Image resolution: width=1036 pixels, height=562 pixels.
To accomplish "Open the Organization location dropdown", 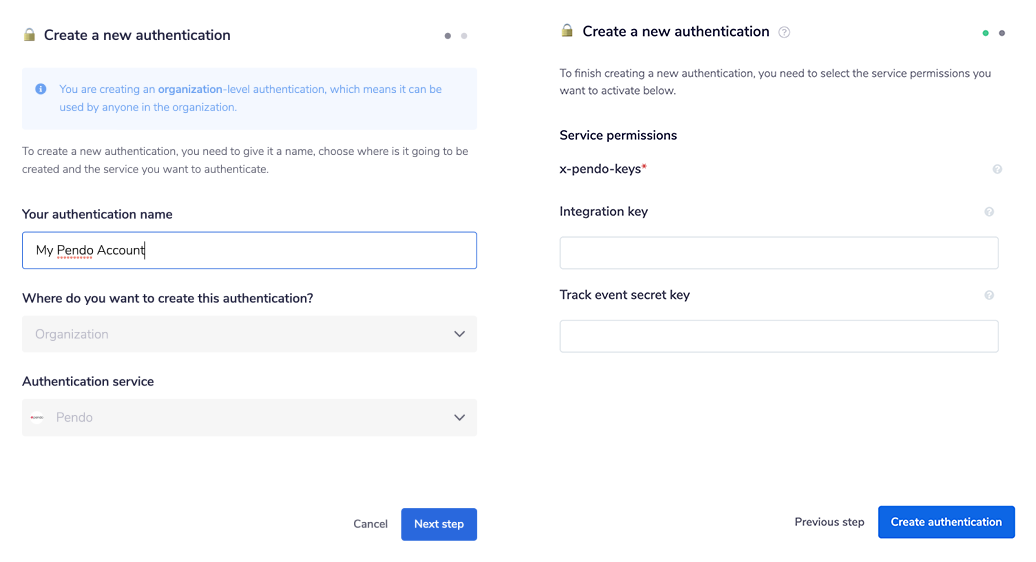I will (249, 334).
